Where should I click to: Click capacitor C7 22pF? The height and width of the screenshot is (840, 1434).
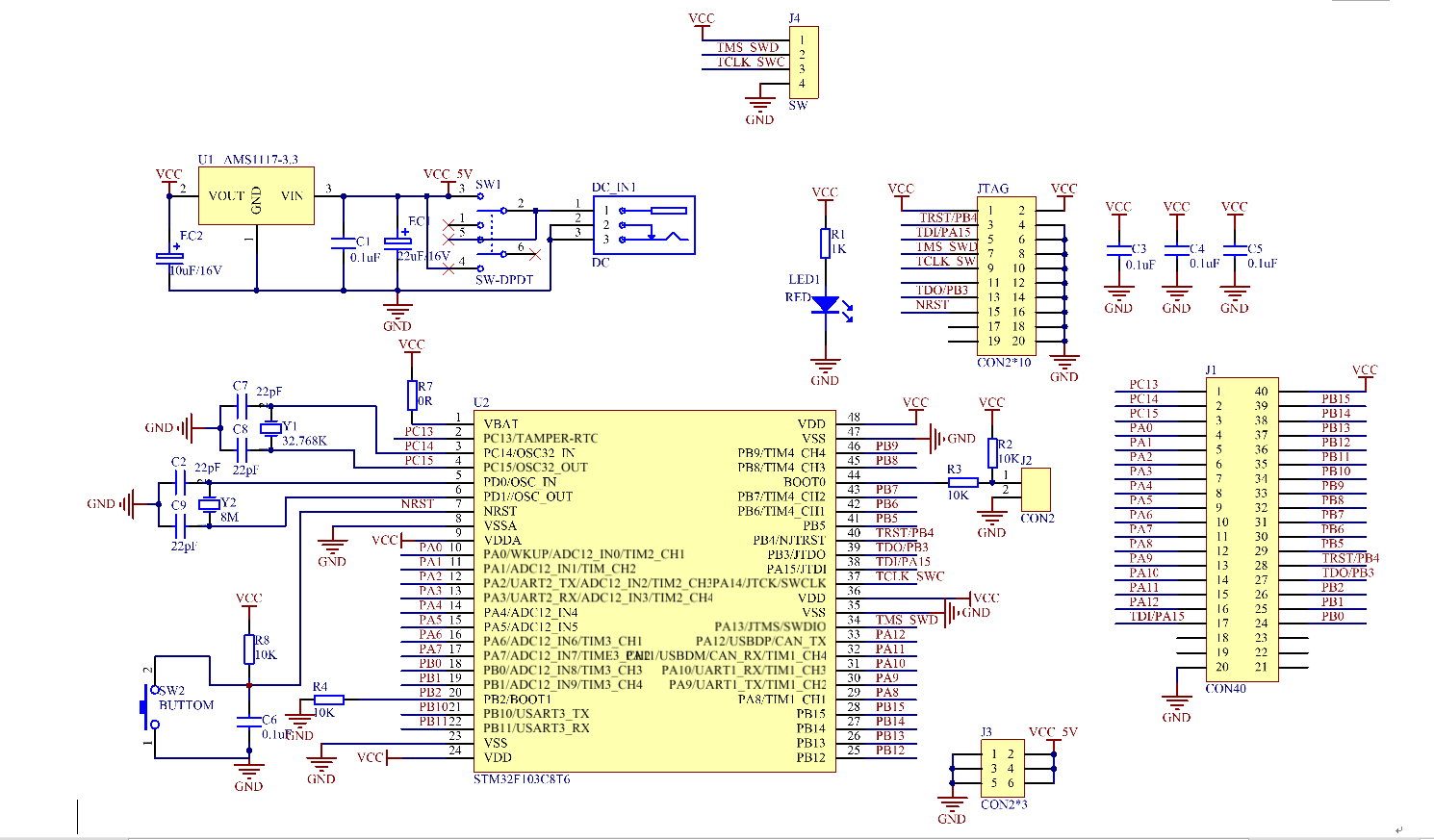click(x=241, y=406)
